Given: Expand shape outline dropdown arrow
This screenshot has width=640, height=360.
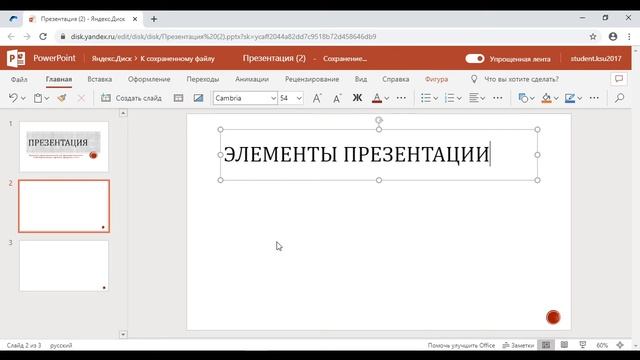Looking at the screenshot, I should click(580, 98).
